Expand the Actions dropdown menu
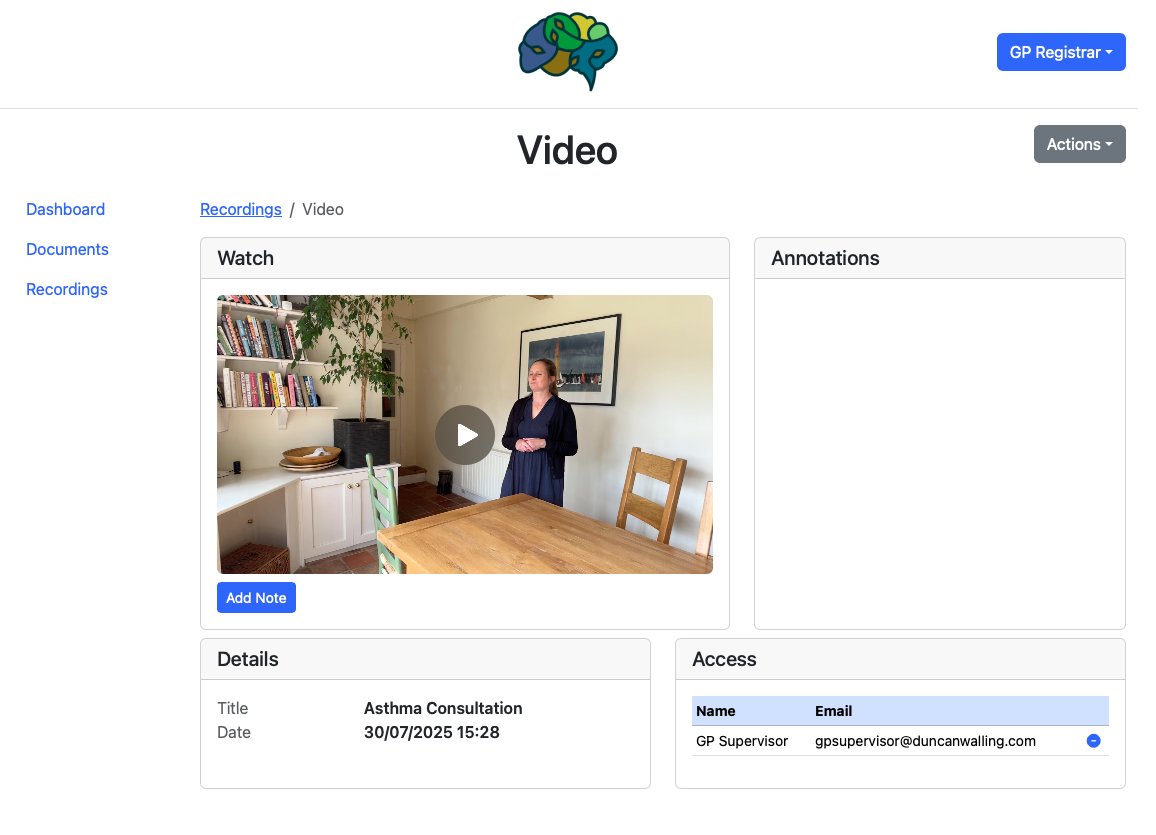The height and width of the screenshot is (835, 1156). pyautogui.click(x=1079, y=144)
